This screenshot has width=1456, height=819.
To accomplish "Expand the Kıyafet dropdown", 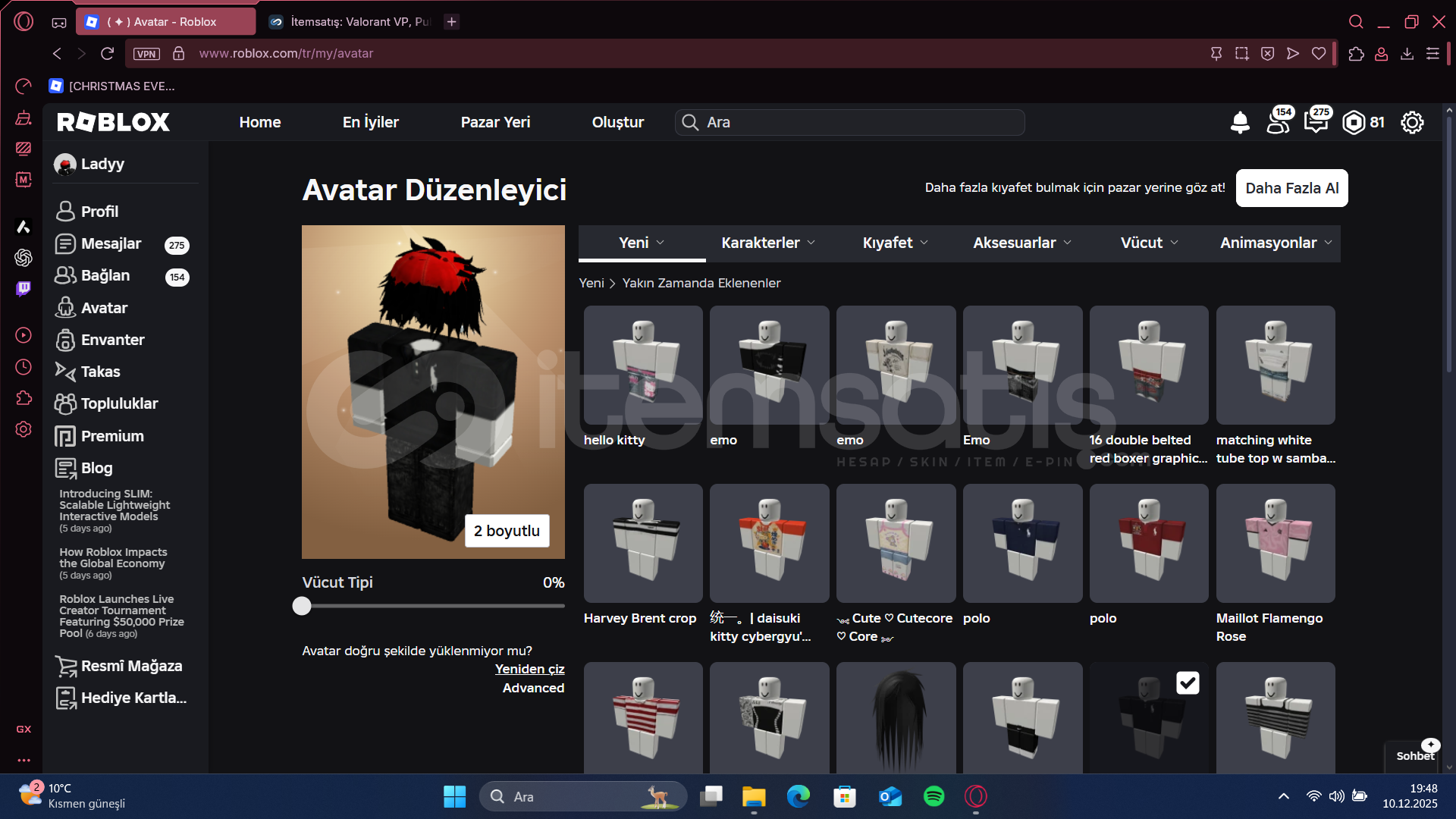I will coord(895,243).
